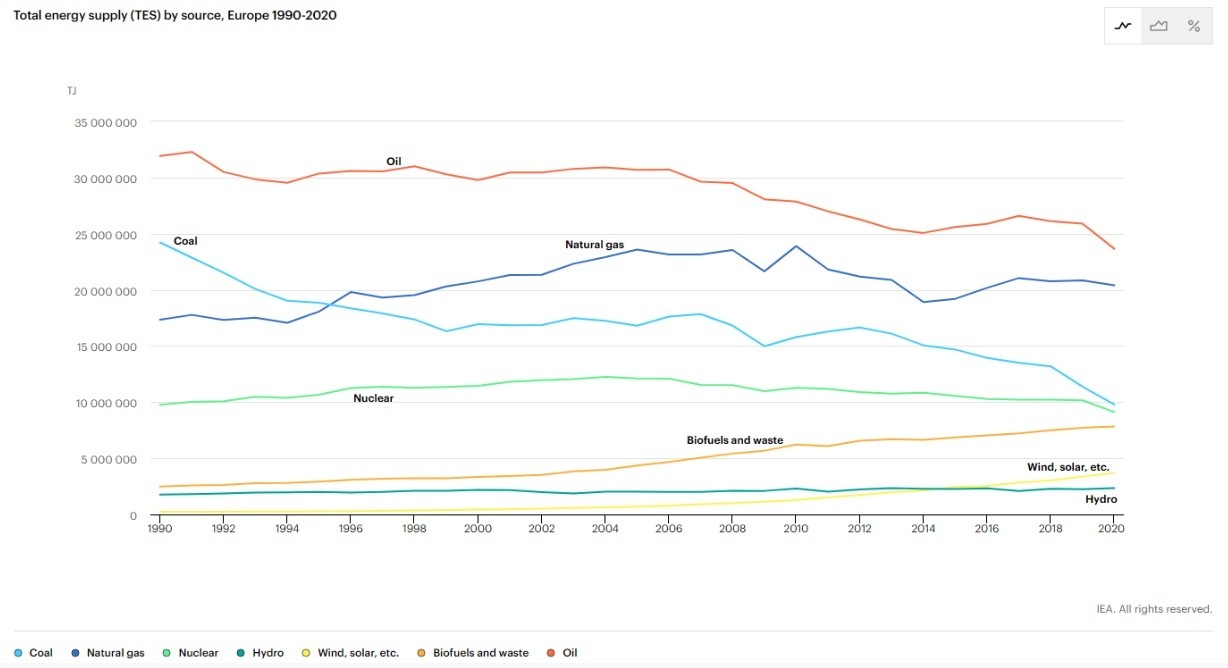Select the Nuclear label on the chart
This screenshot has height=668, width=1228.
point(373,397)
